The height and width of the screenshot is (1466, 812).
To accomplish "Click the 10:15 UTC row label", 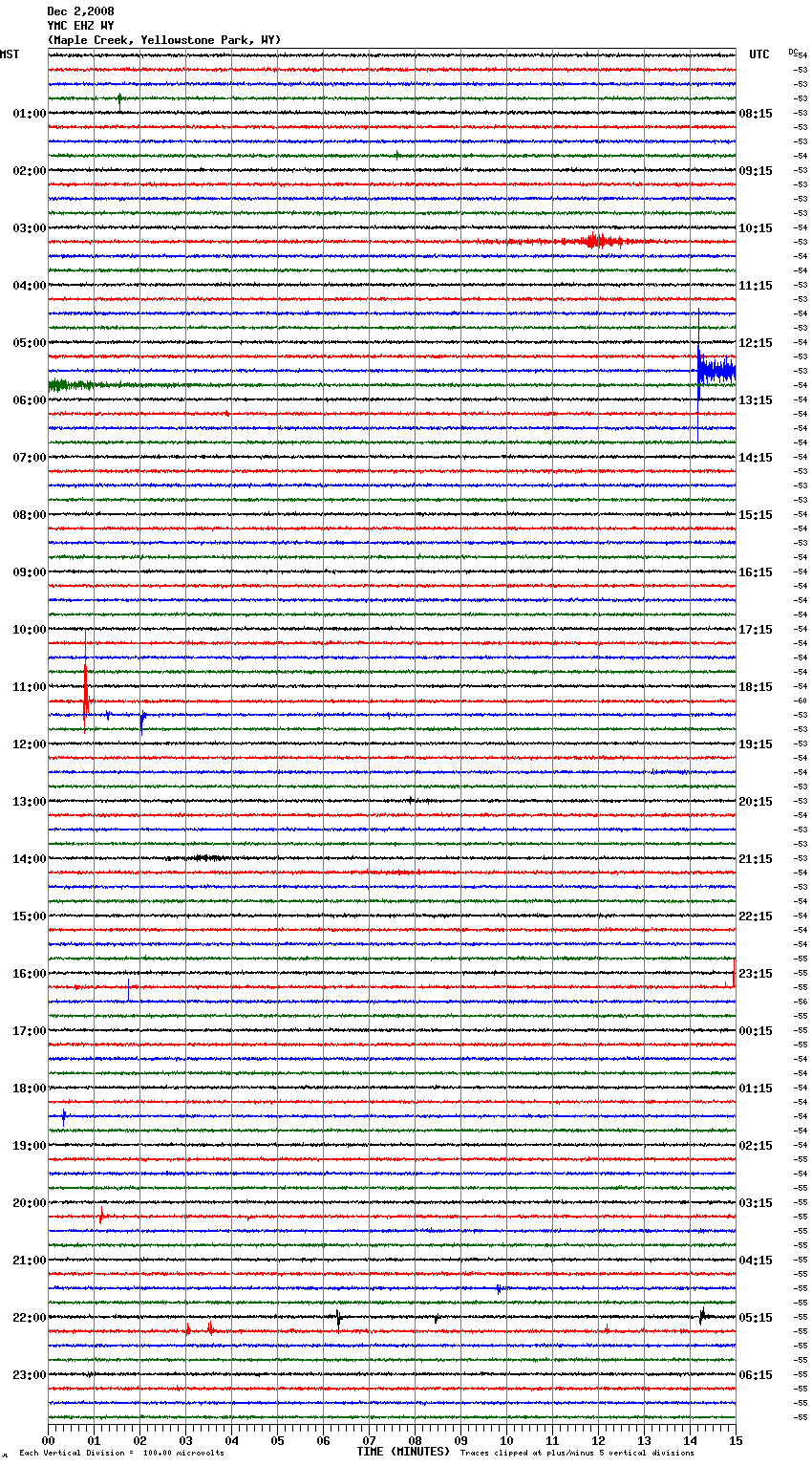I will (756, 228).
